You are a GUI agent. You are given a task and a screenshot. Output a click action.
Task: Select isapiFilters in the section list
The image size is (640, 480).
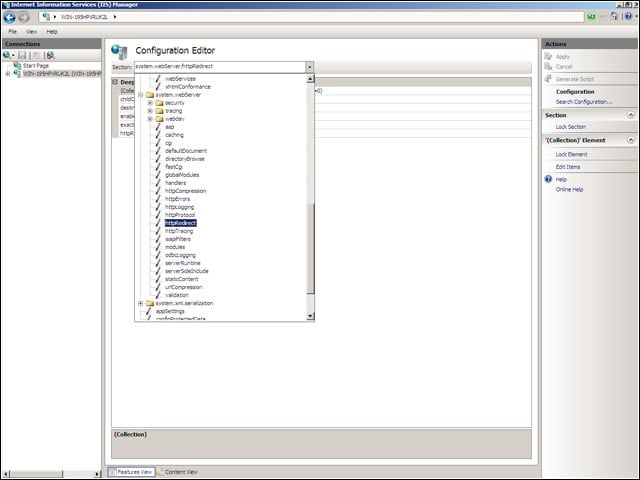178,239
